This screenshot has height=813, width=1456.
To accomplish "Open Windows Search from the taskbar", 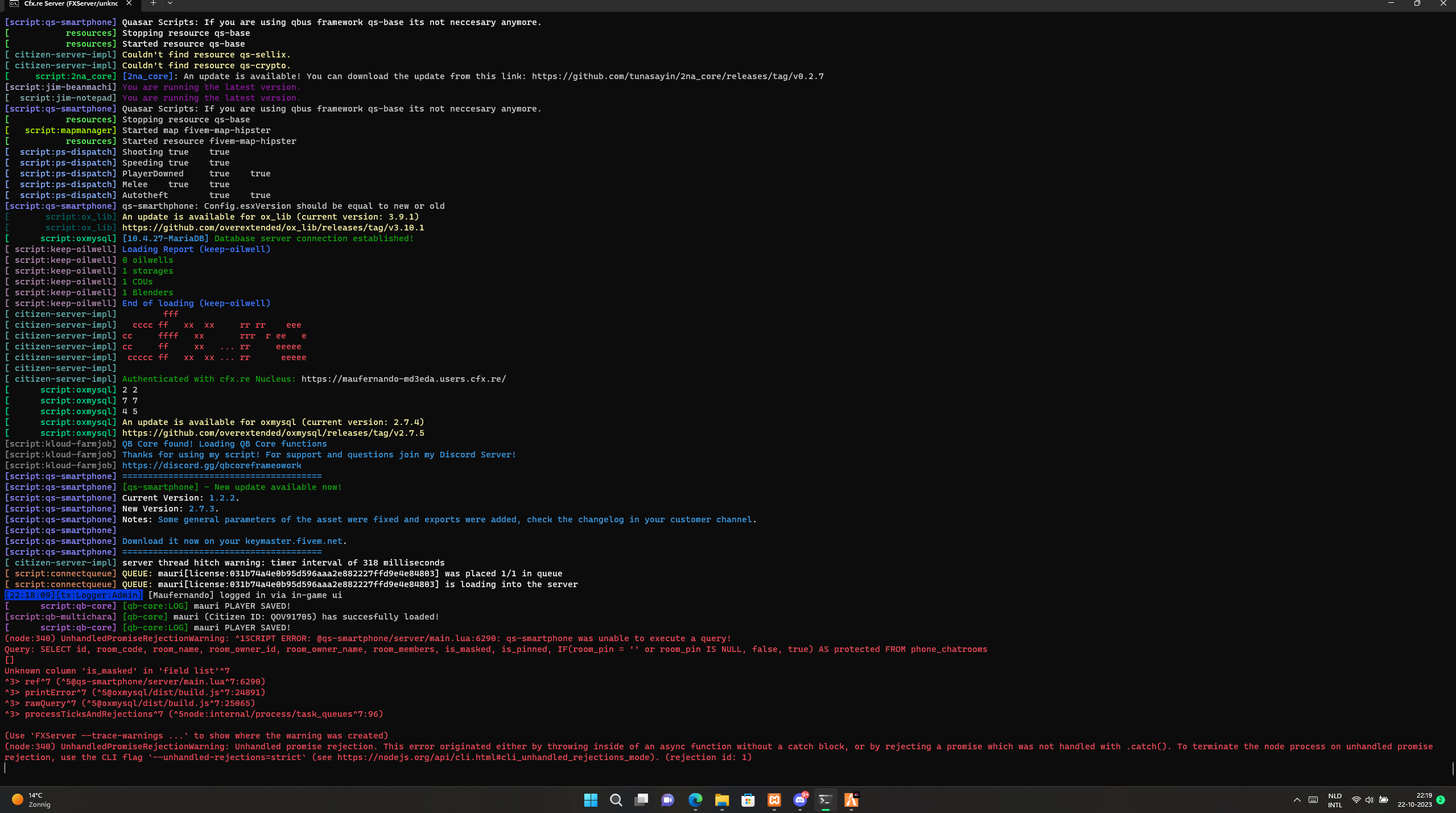I will 616,800.
